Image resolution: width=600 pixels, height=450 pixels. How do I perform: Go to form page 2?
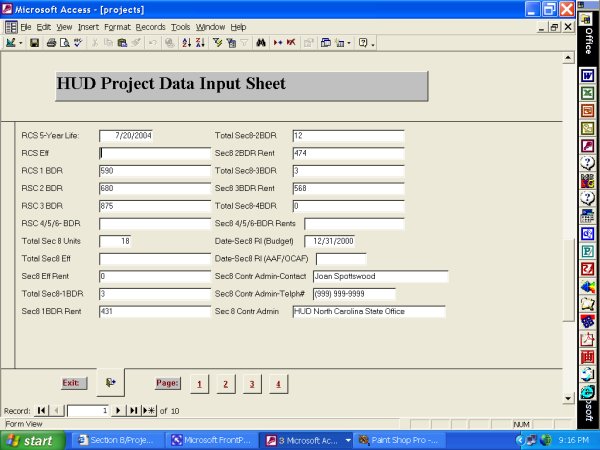(x=225, y=383)
